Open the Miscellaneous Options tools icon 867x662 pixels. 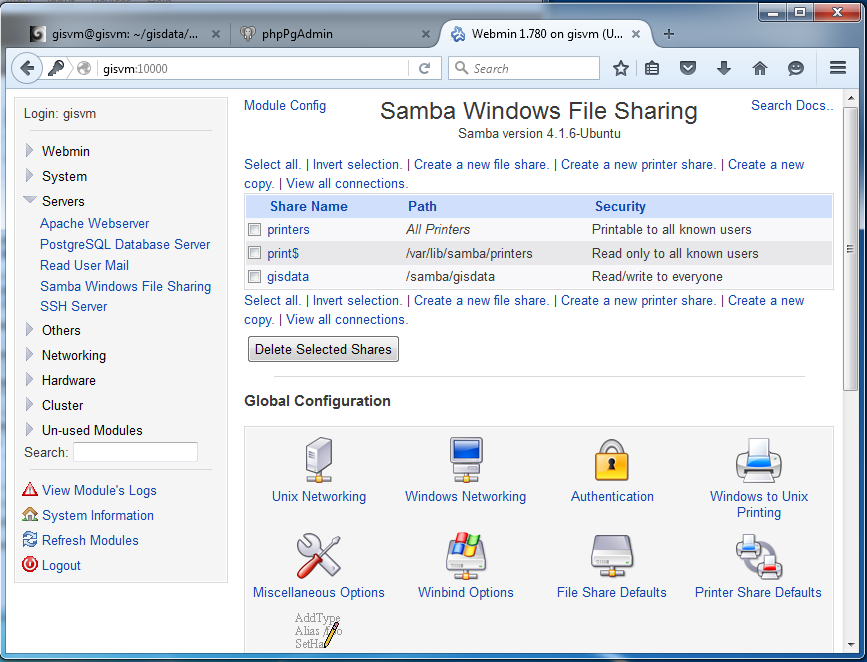[318, 555]
